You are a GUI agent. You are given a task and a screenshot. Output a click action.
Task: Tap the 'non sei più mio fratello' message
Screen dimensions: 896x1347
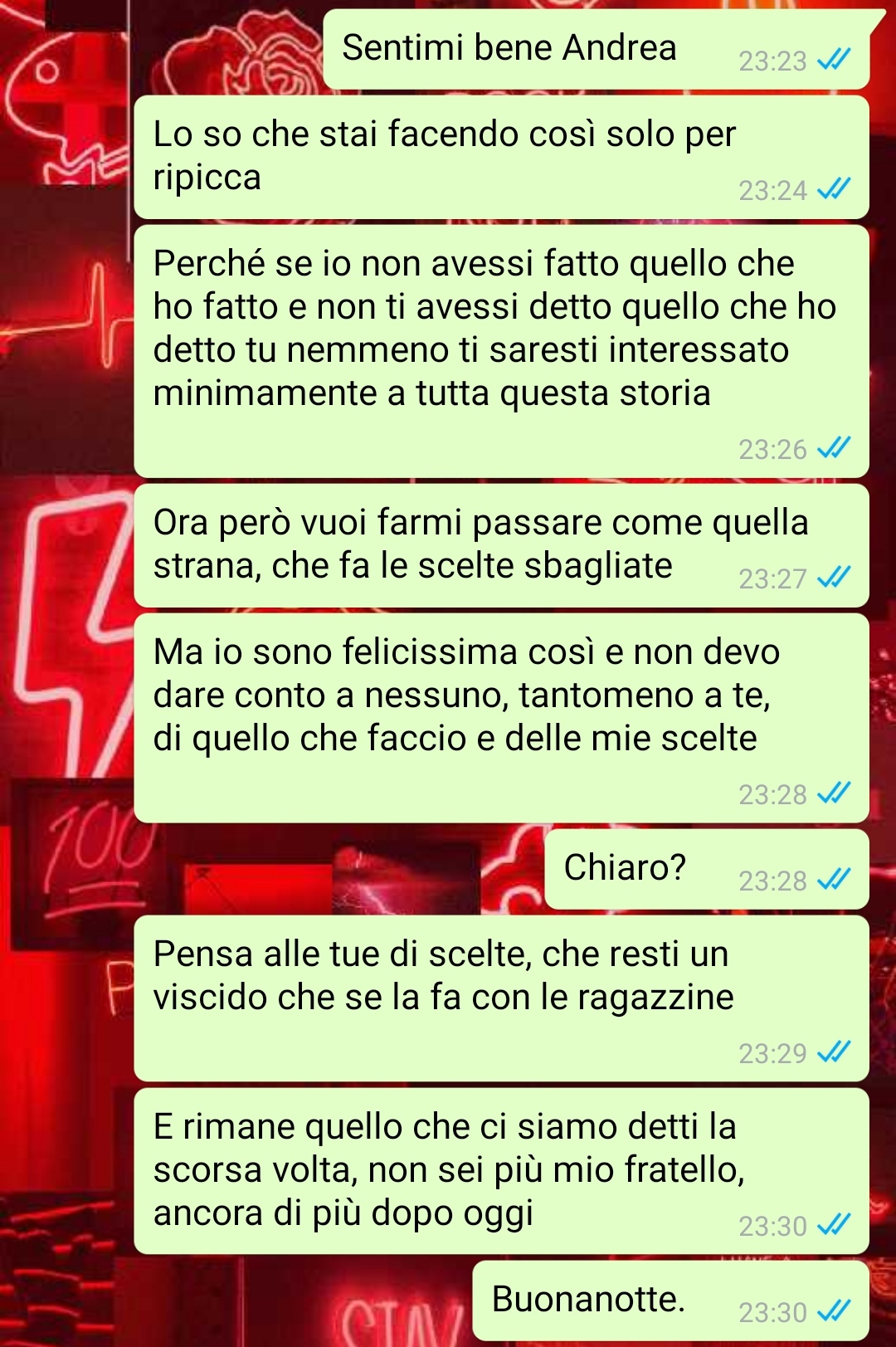(501, 1171)
